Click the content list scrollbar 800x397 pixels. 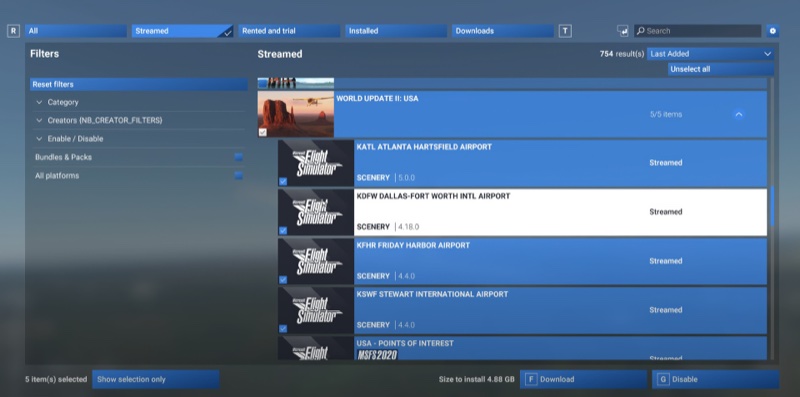pyautogui.click(x=772, y=207)
